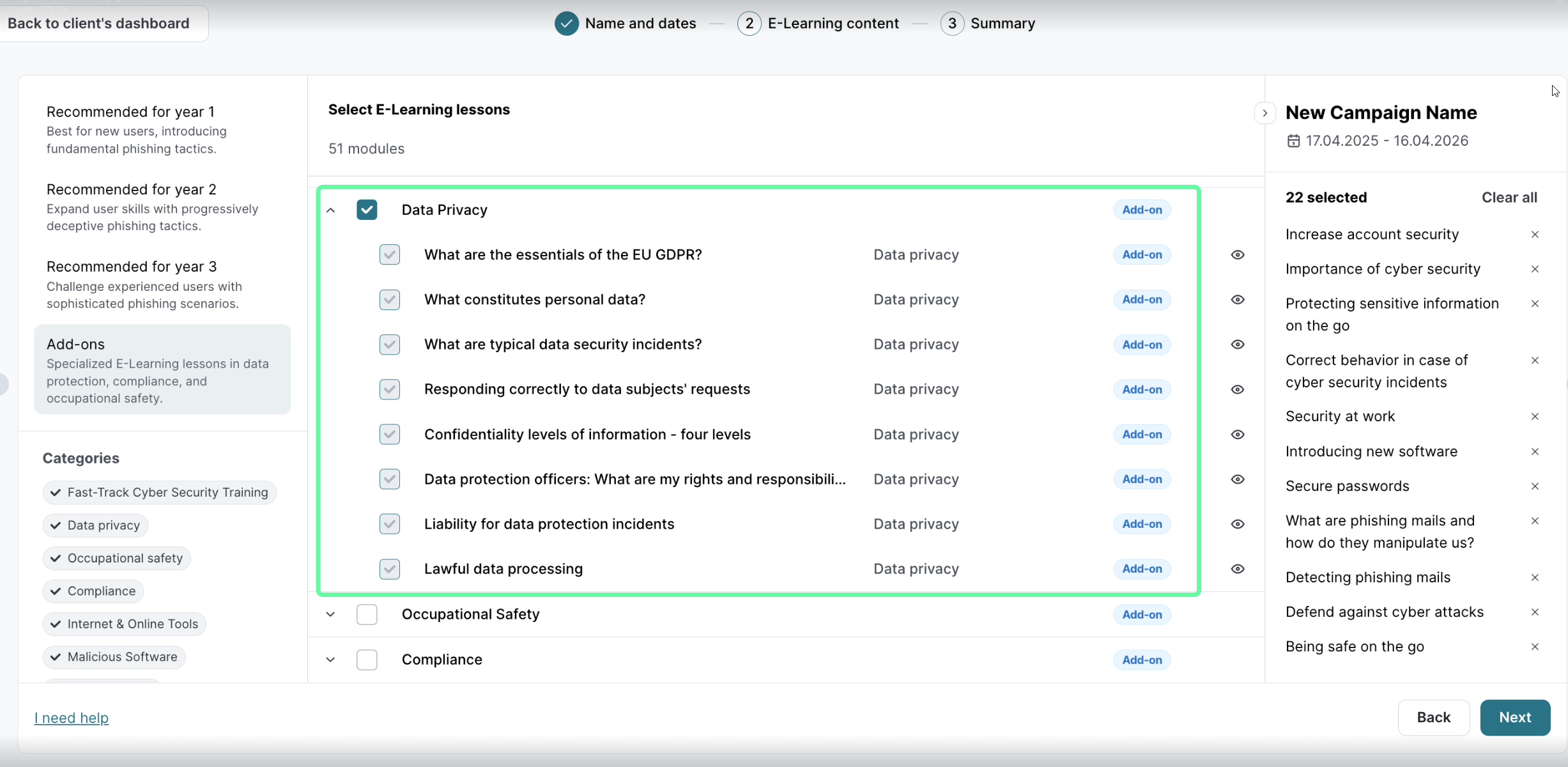
Task: Remove Secure passwords from selected list
Action: [x=1535, y=486]
